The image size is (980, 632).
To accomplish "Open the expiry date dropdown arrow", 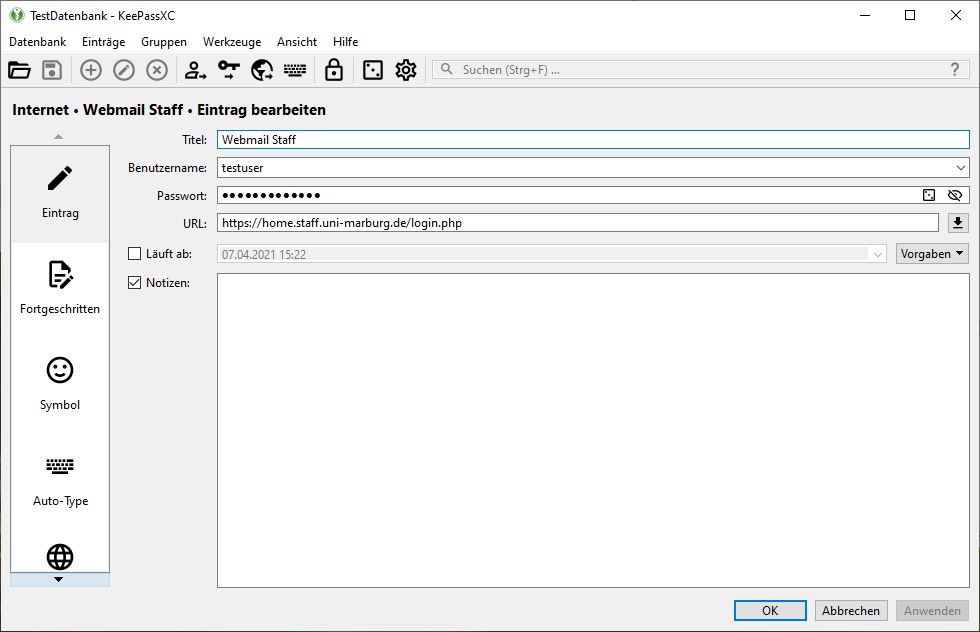I will tap(878, 254).
